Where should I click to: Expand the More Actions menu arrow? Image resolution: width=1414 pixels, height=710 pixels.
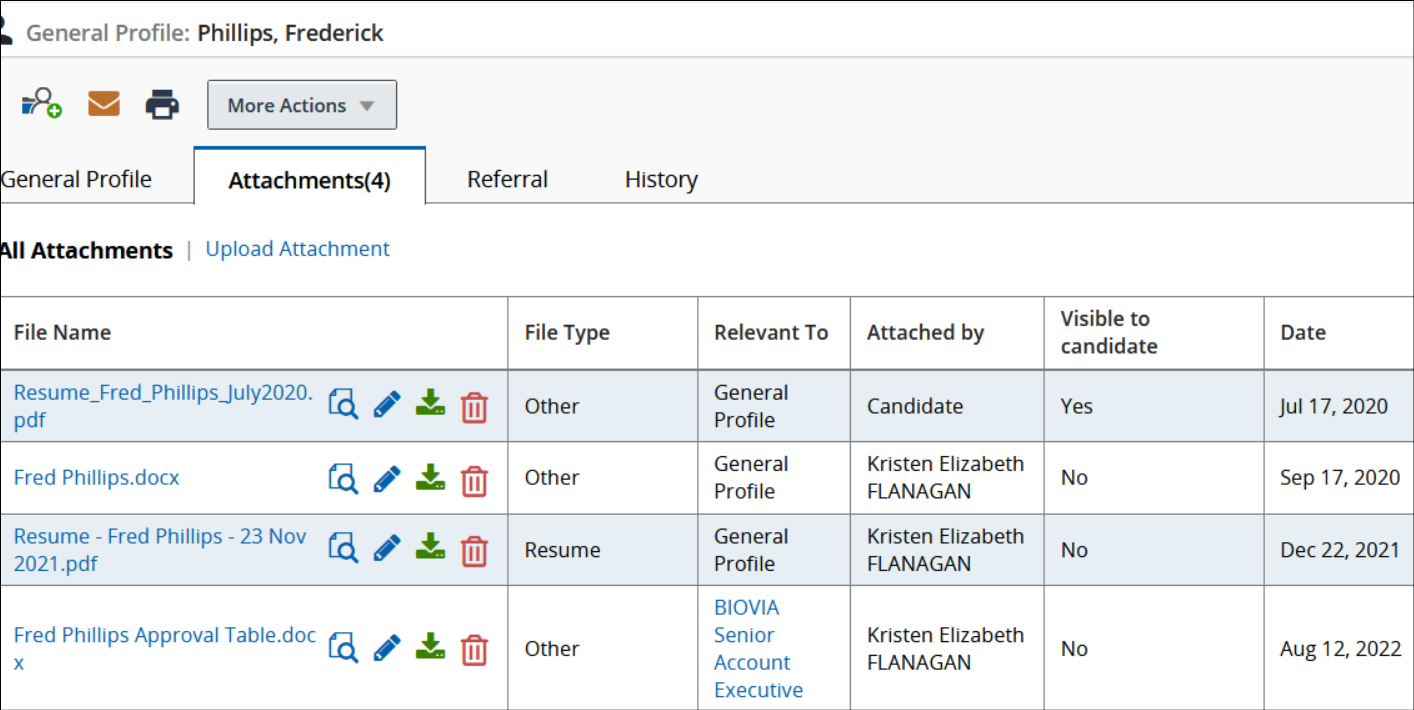click(x=368, y=104)
